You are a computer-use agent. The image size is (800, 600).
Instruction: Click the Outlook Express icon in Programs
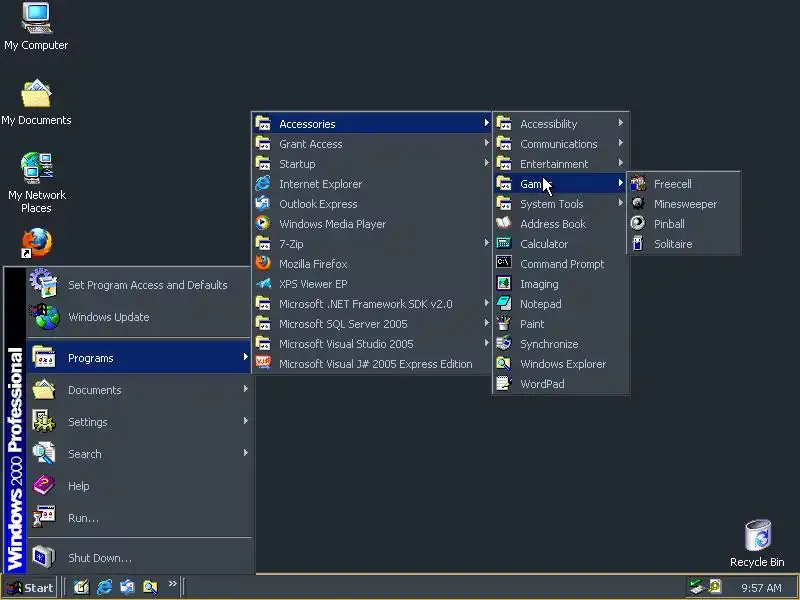click(263, 203)
